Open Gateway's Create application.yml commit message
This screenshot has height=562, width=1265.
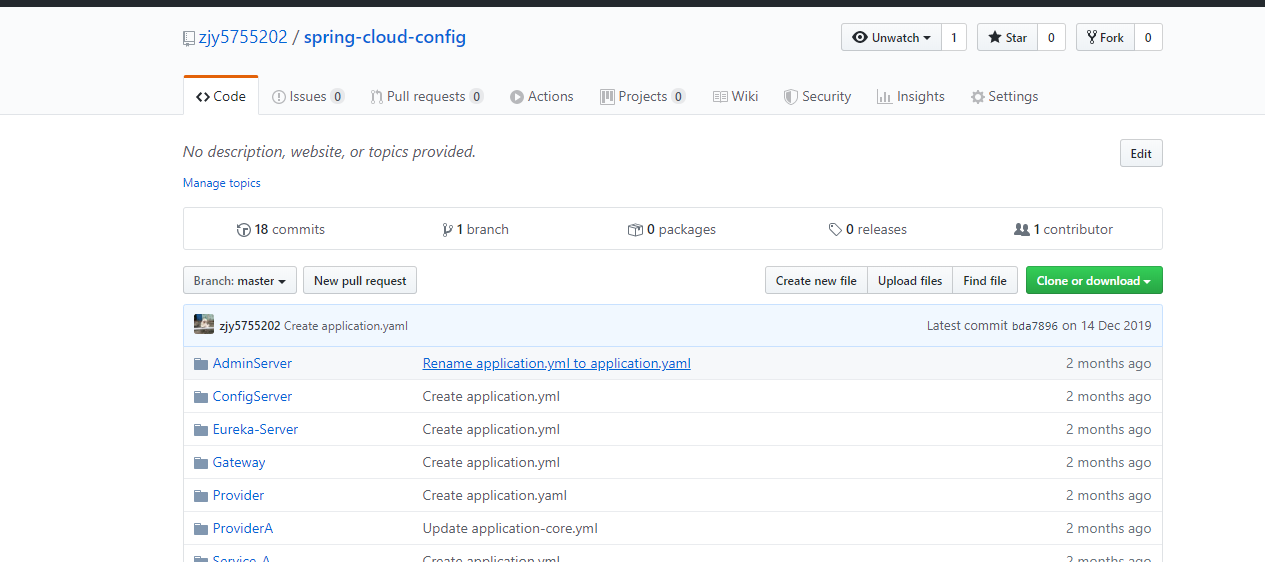coord(491,463)
